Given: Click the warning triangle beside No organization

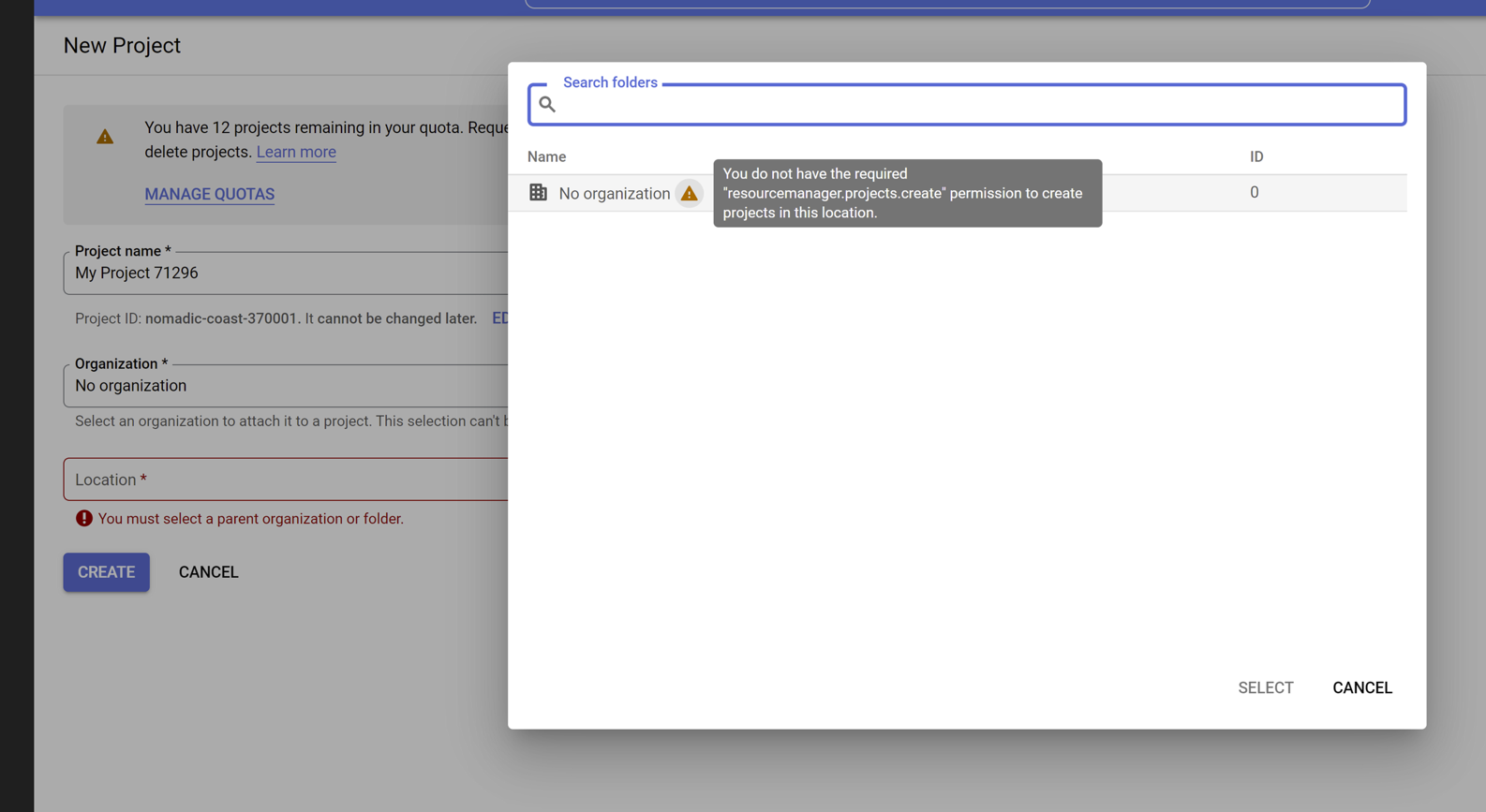Looking at the screenshot, I should click(689, 194).
